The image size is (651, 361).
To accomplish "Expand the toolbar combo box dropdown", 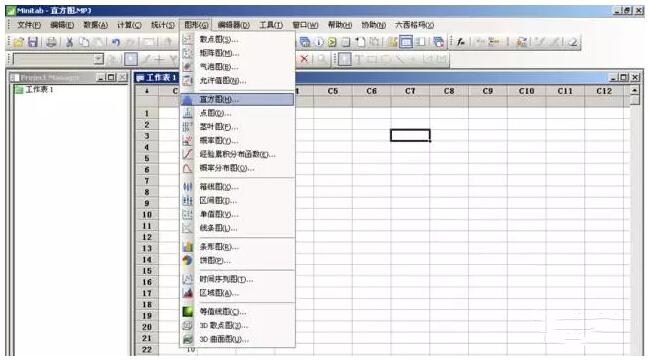I will click(98, 59).
